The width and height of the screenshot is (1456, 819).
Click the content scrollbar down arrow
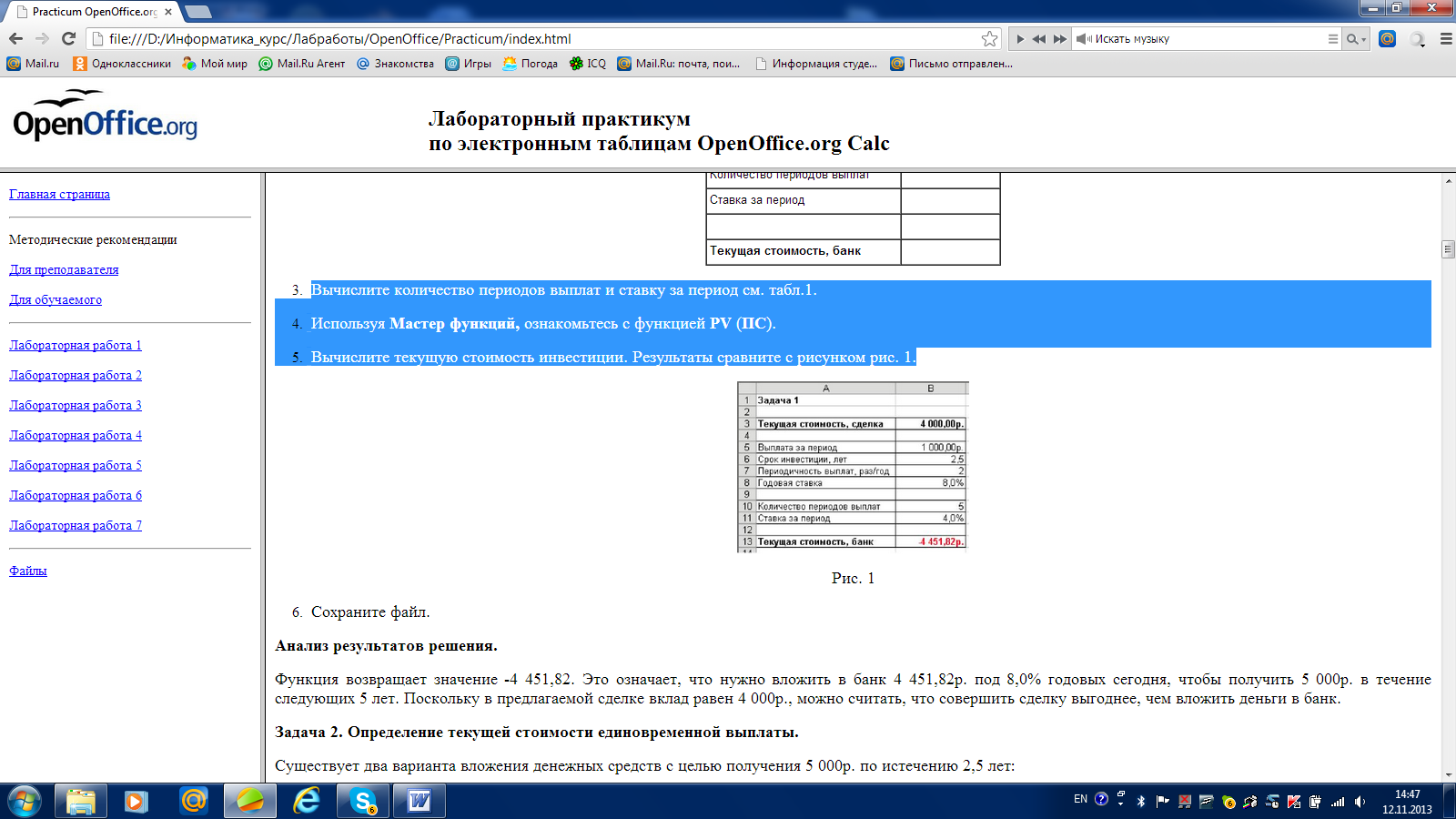tap(1448, 774)
